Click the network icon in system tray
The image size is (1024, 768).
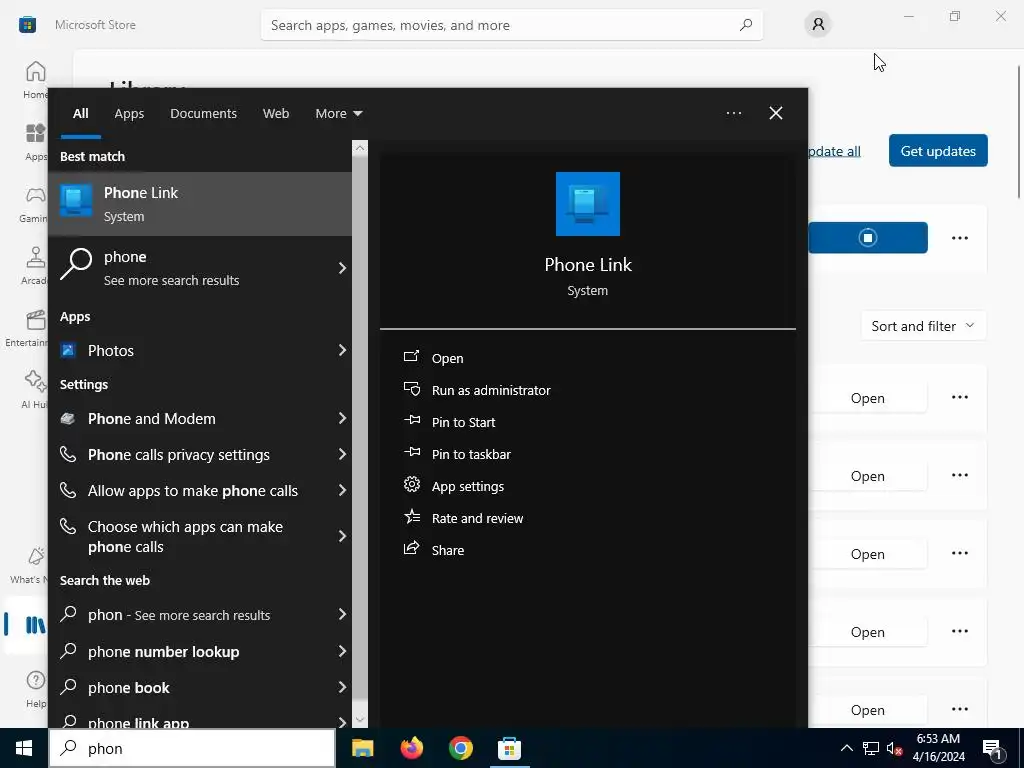(871, 748)
